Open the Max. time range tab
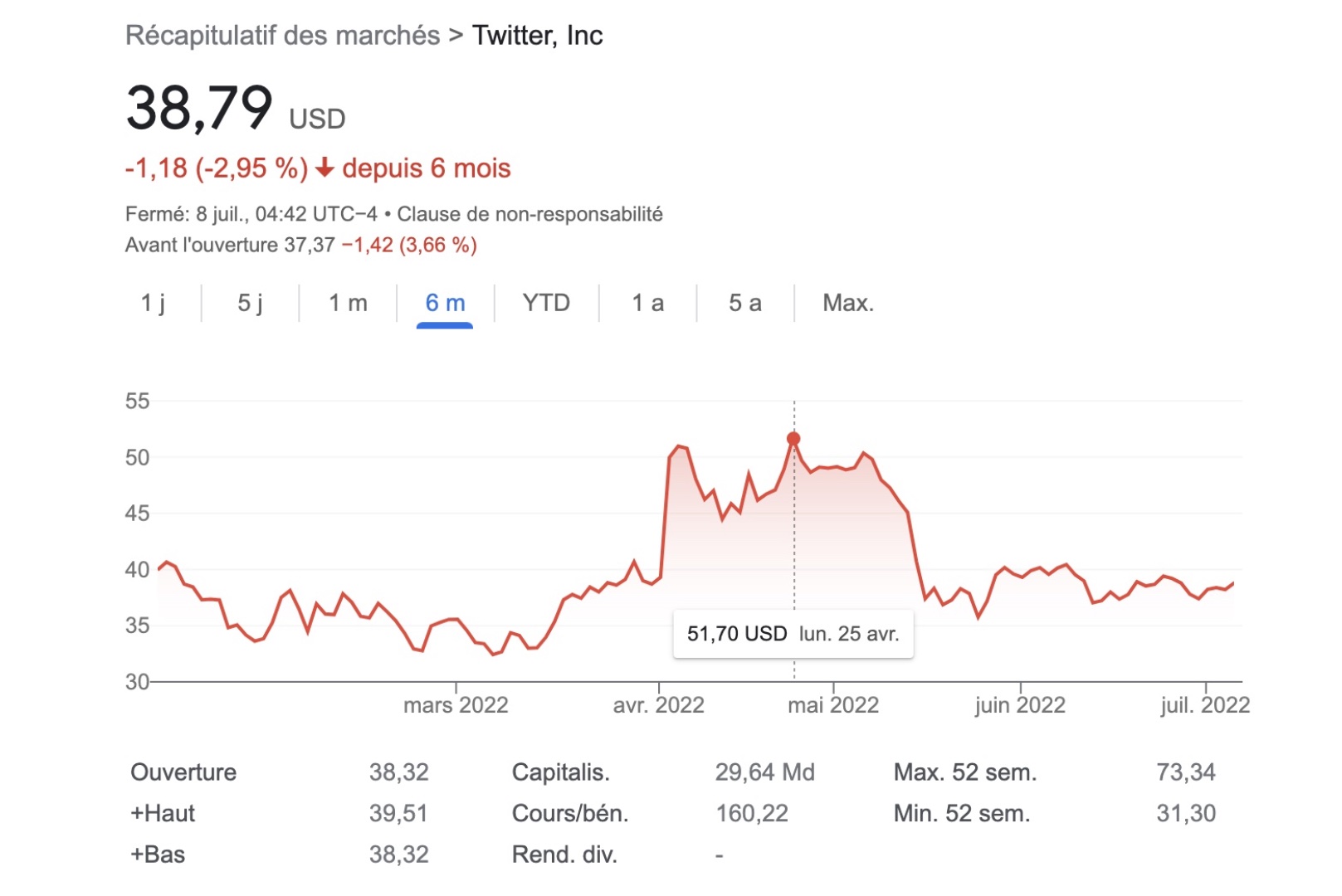 tap(848, 304)
